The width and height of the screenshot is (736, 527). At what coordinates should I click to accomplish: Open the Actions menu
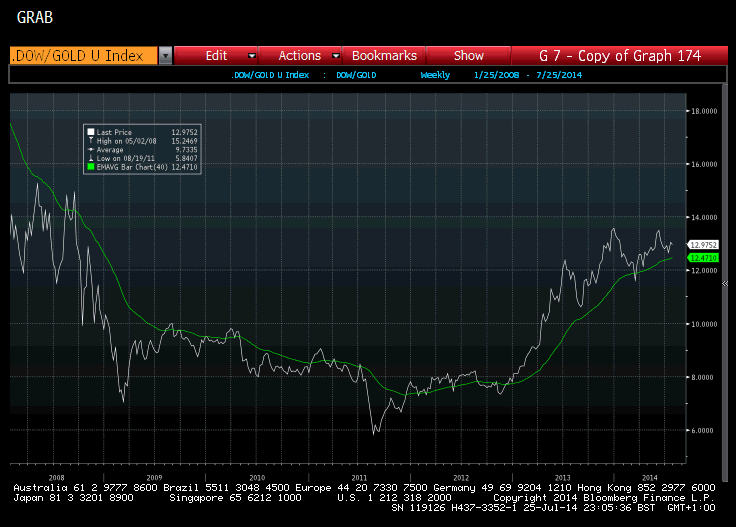click(299, 56)
